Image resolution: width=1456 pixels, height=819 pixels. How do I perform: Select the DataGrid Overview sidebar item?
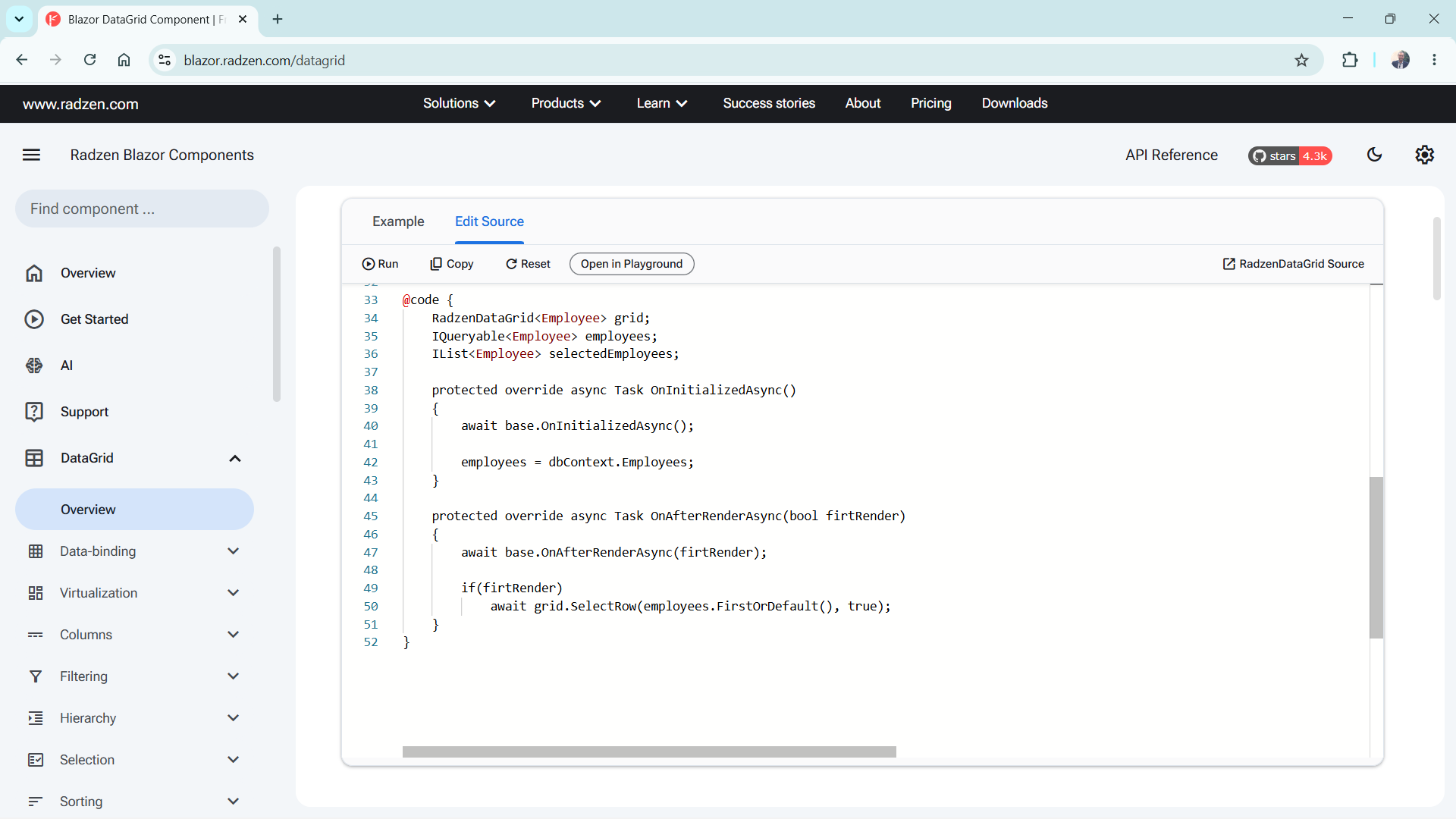(x=134, y=510)
